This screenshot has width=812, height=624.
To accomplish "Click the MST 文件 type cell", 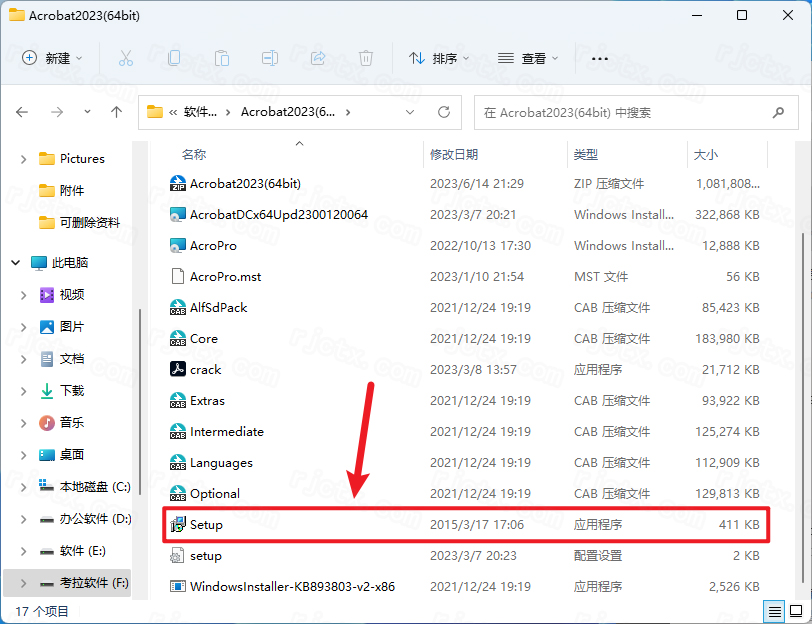I will tap(601, 277).
